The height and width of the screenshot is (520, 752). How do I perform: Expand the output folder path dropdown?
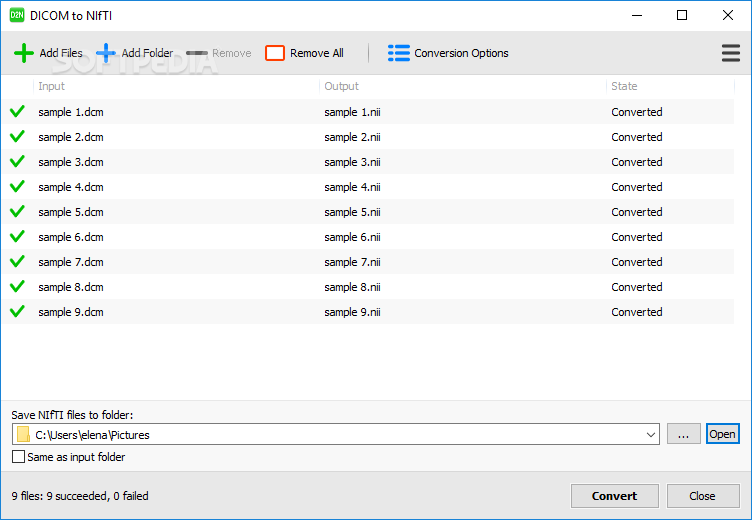coord(650,435)
